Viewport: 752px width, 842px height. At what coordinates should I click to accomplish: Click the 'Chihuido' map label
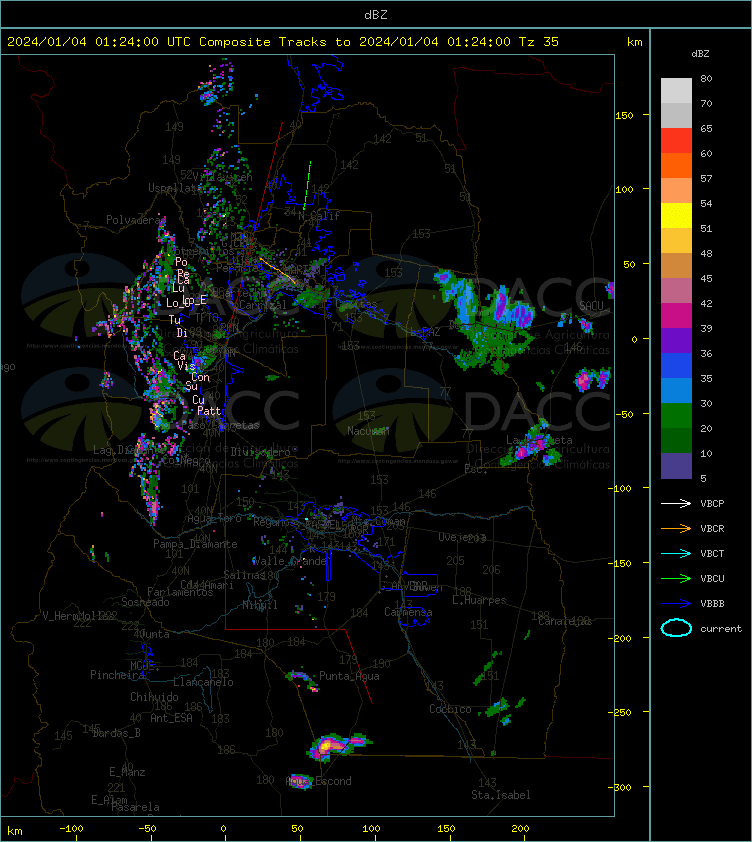[154, 696]
